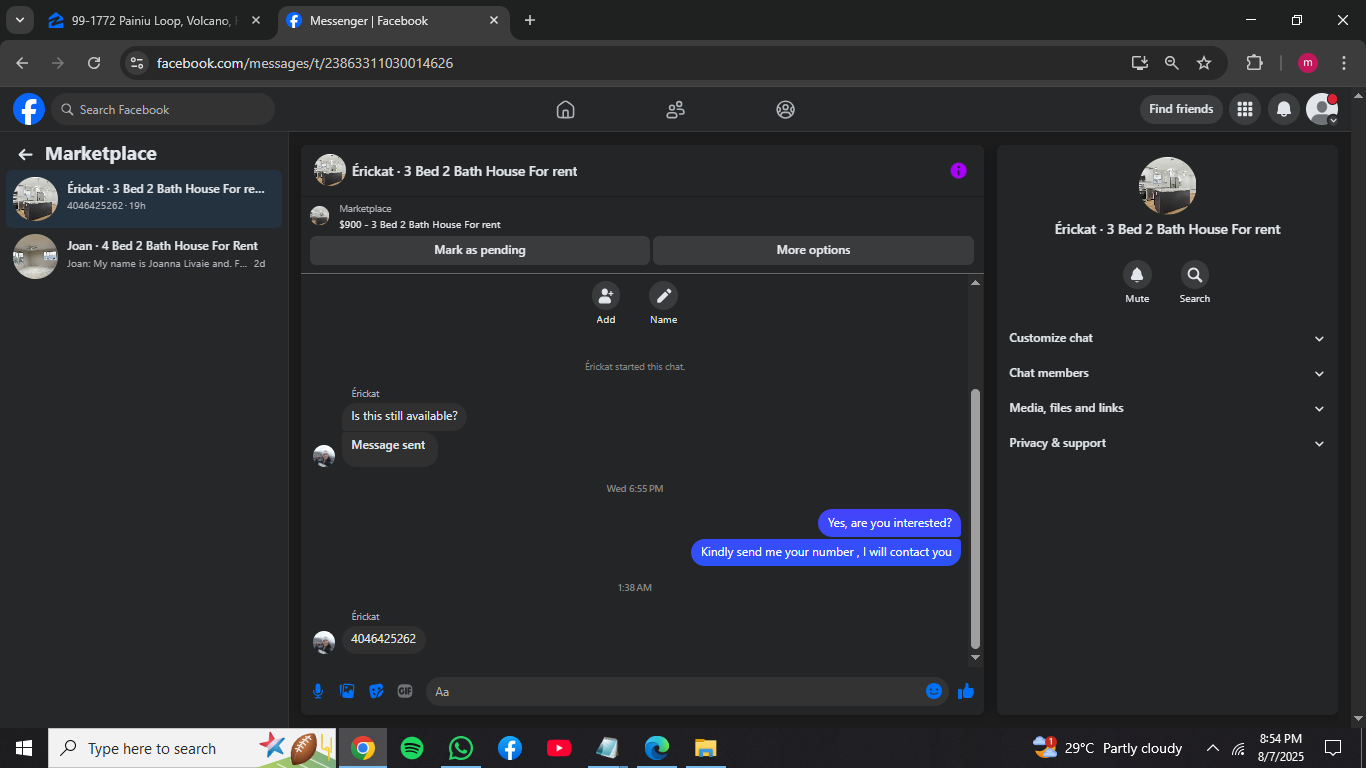
Task: Open a new Chrome tab
Action: tap(530, 20)
